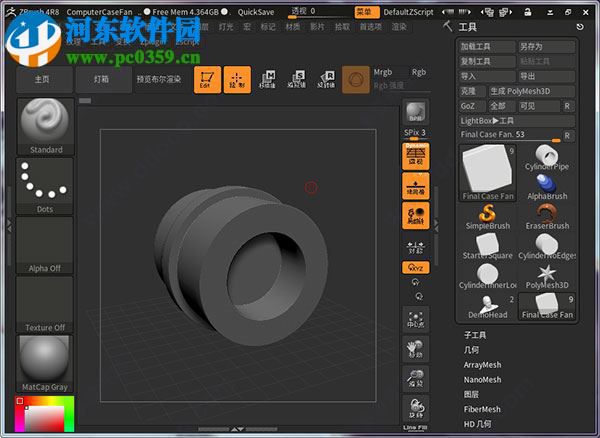
Task: Click QuickSave in the title bar
Action: click(256, 12)
